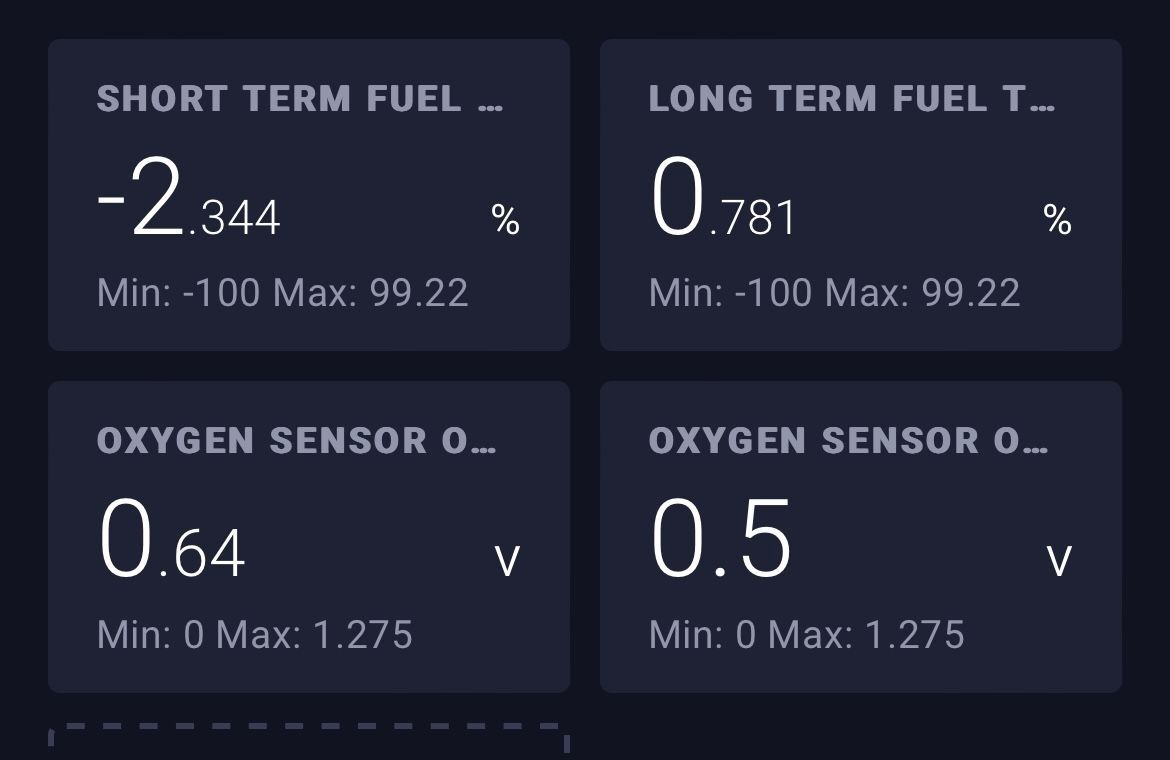The width and height of the screenshot is (1170, 760).
Task: Open the Short Term Fuel Trim card
Action: pyautogui.click(x=308, y=195)
